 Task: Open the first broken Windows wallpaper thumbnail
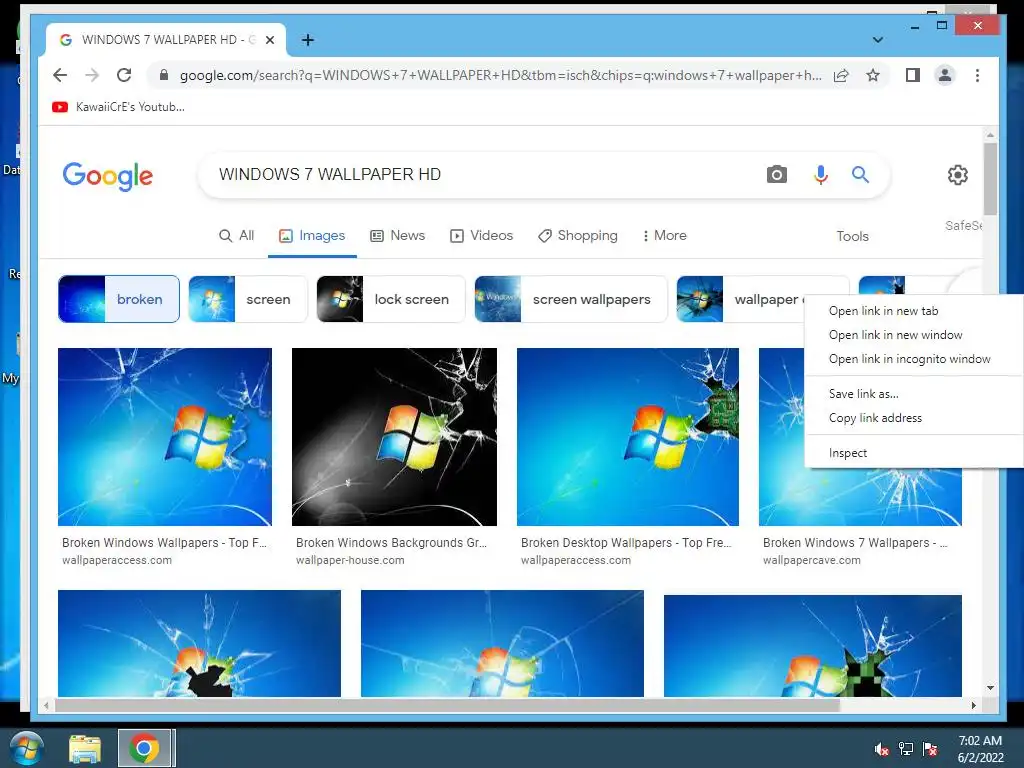[x=165, y=436]
